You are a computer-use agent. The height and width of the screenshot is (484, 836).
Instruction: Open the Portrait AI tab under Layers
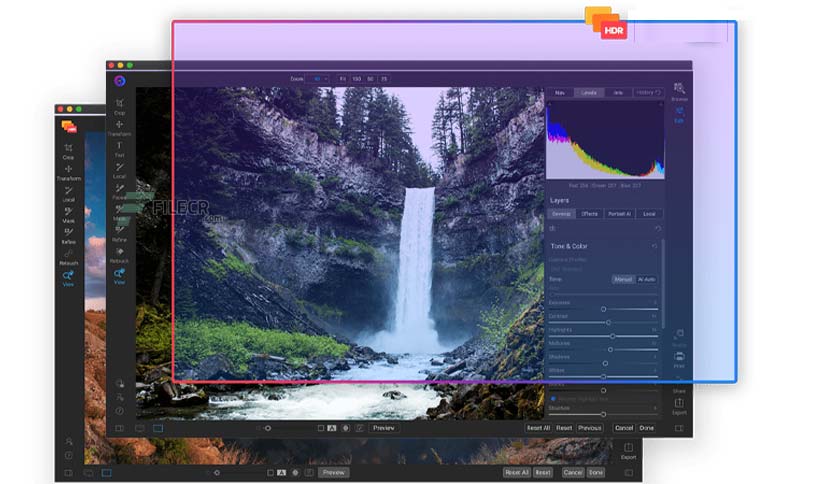pos(620,214)
